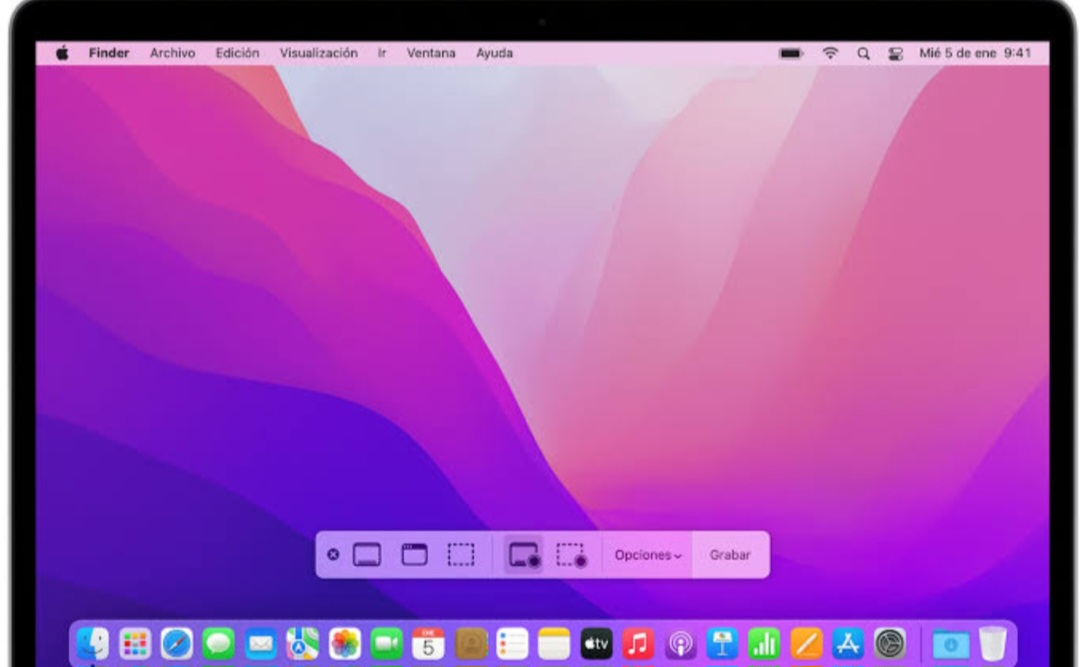Click the Spotlight search icon

click(862, 52)
